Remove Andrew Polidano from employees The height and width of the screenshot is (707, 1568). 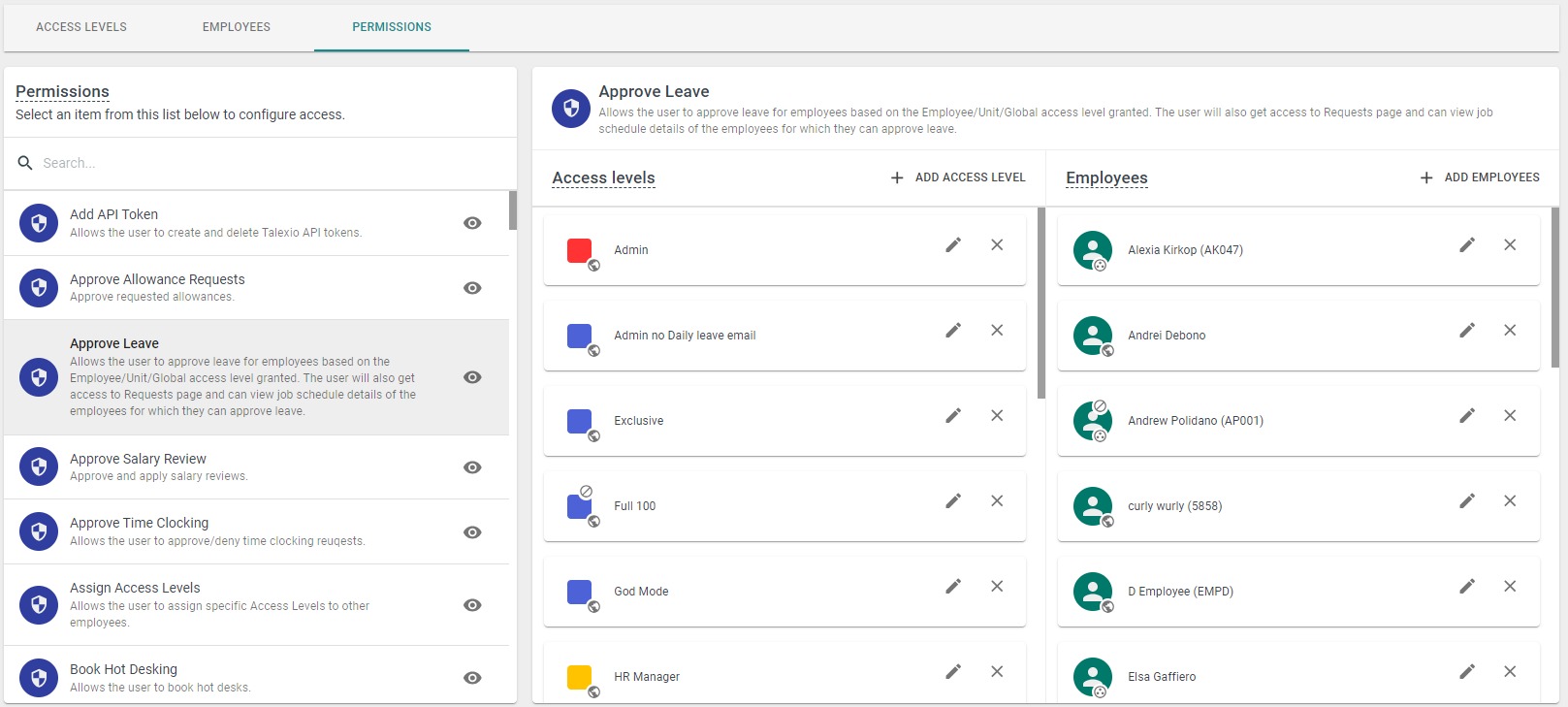(x=1510, y=416)
